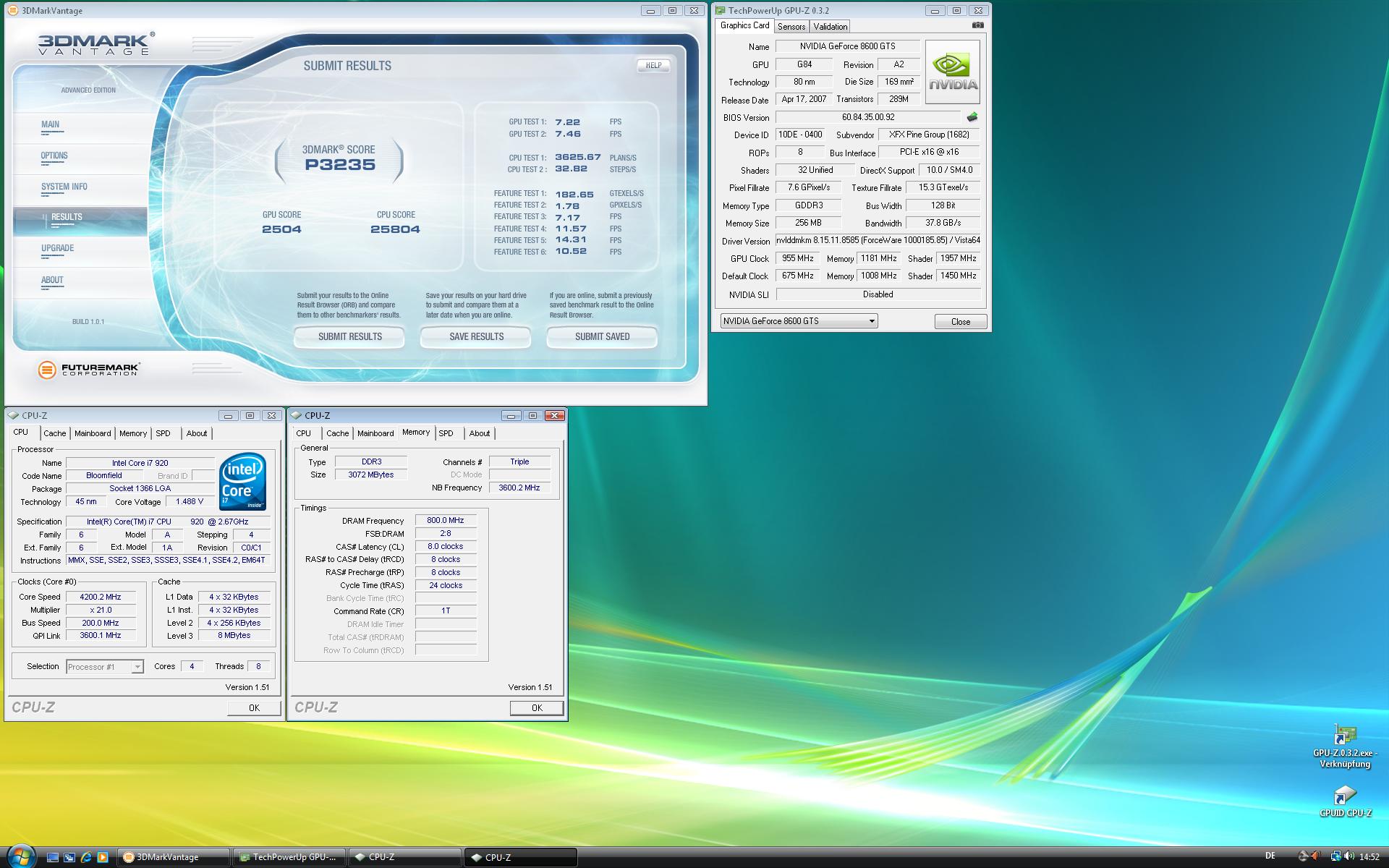This screenshot has width=1389, height=868.
Task: Open UPGRADE in 3DMark Vantage sidebar
Action: coord(80,251)
